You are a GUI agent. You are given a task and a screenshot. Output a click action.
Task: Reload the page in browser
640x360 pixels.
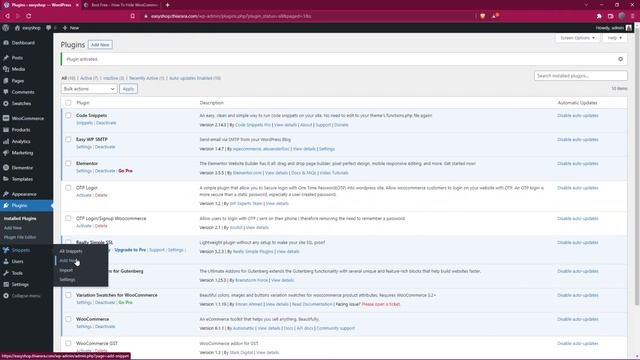point(29,16)
